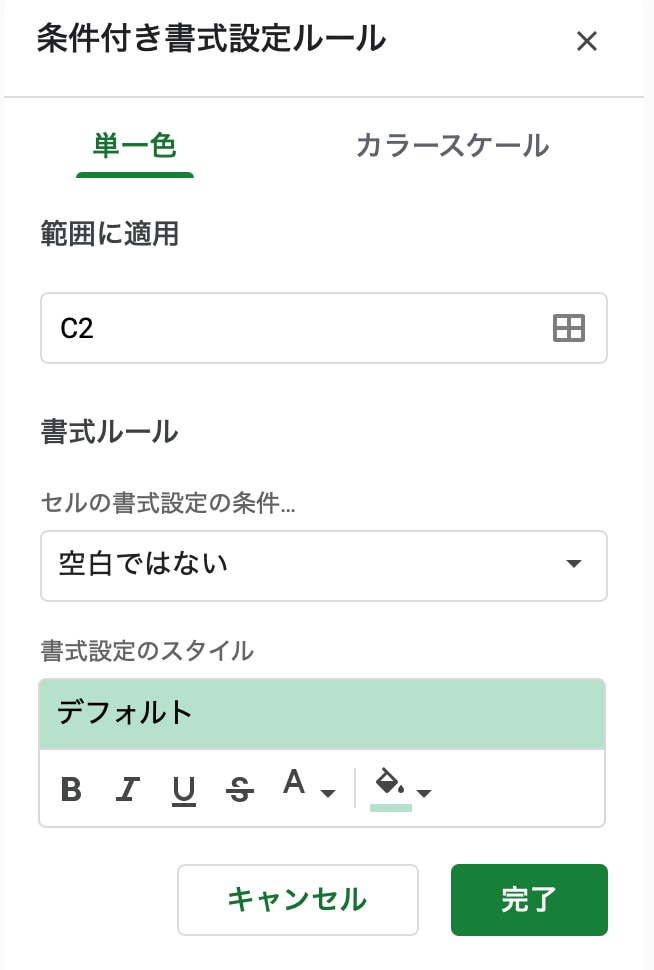The height and width of the screenshot is (970, 654).
Task: Apply bold formatting in the style editor
Action: click(x=70, y=790)
